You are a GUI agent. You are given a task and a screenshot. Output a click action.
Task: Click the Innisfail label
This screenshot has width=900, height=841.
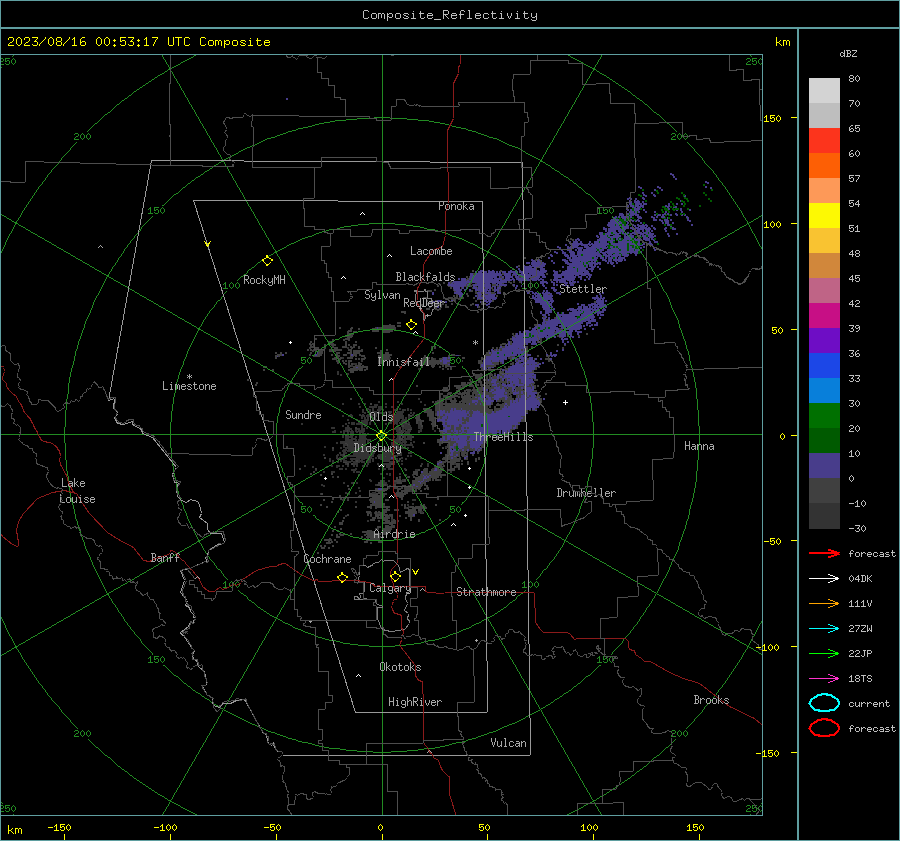click(403, 362)
